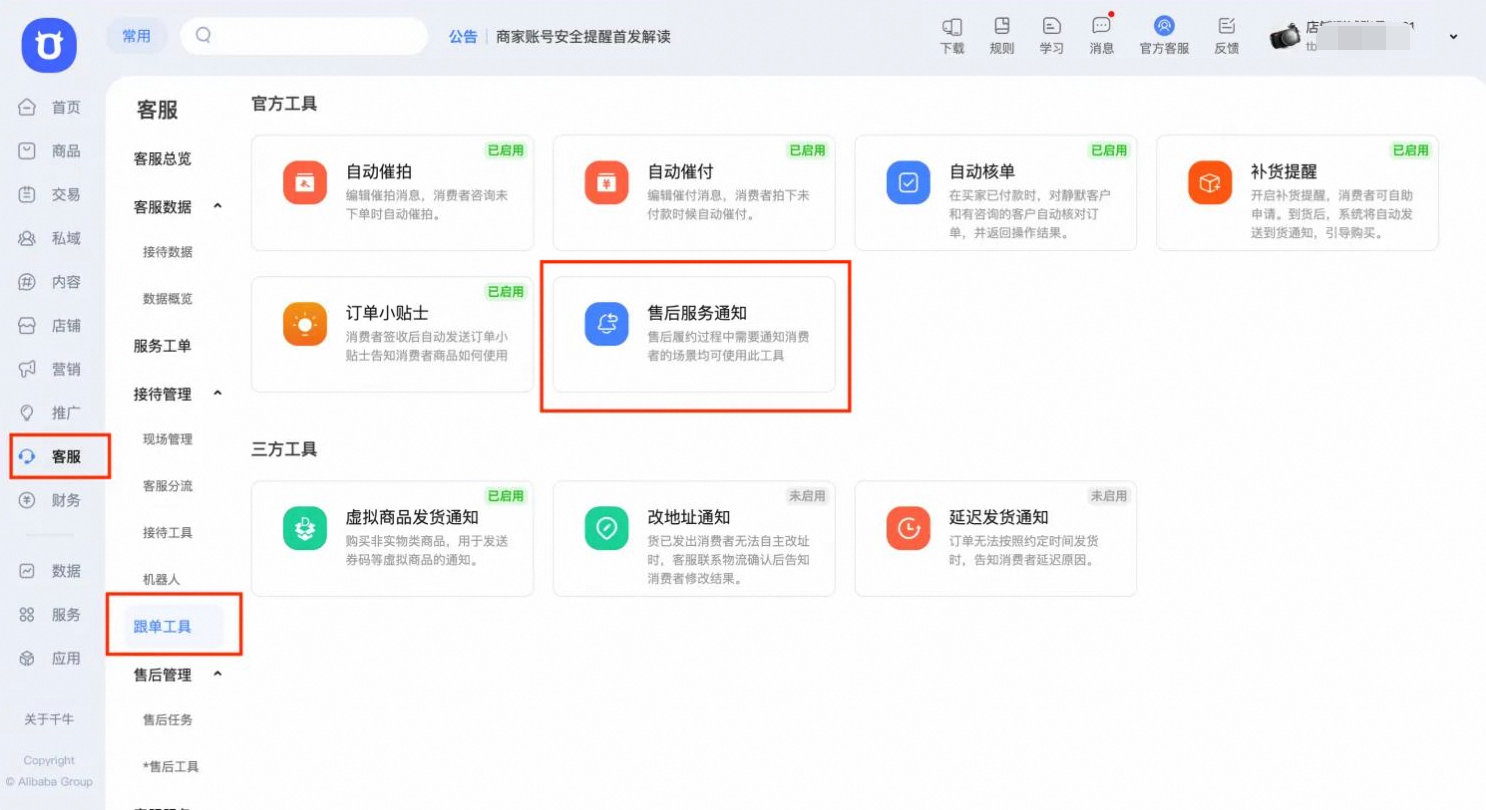
Task: Click the 常用 button
Action: pos(136,36)
